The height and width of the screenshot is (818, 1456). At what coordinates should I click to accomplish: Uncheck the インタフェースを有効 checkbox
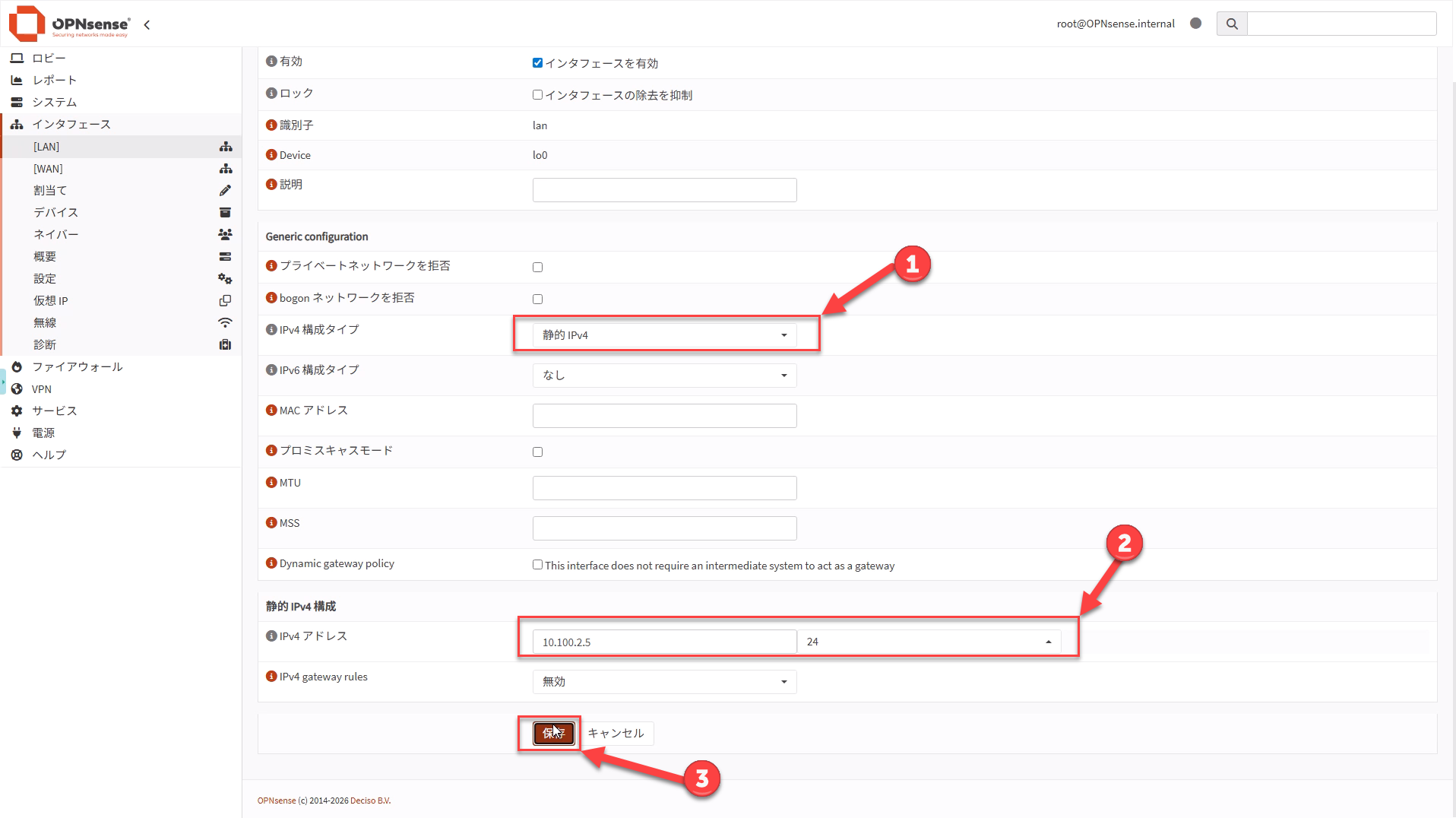point(537,63)
